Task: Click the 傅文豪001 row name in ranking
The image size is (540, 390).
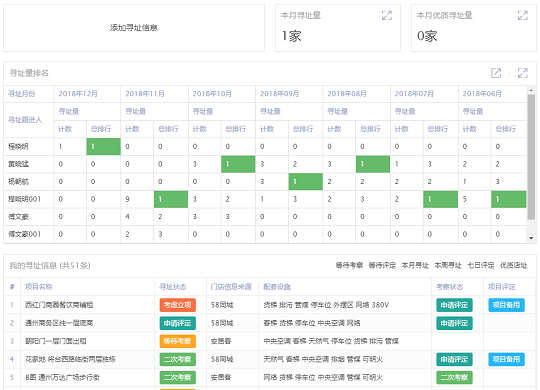Action: click(24, 234)
